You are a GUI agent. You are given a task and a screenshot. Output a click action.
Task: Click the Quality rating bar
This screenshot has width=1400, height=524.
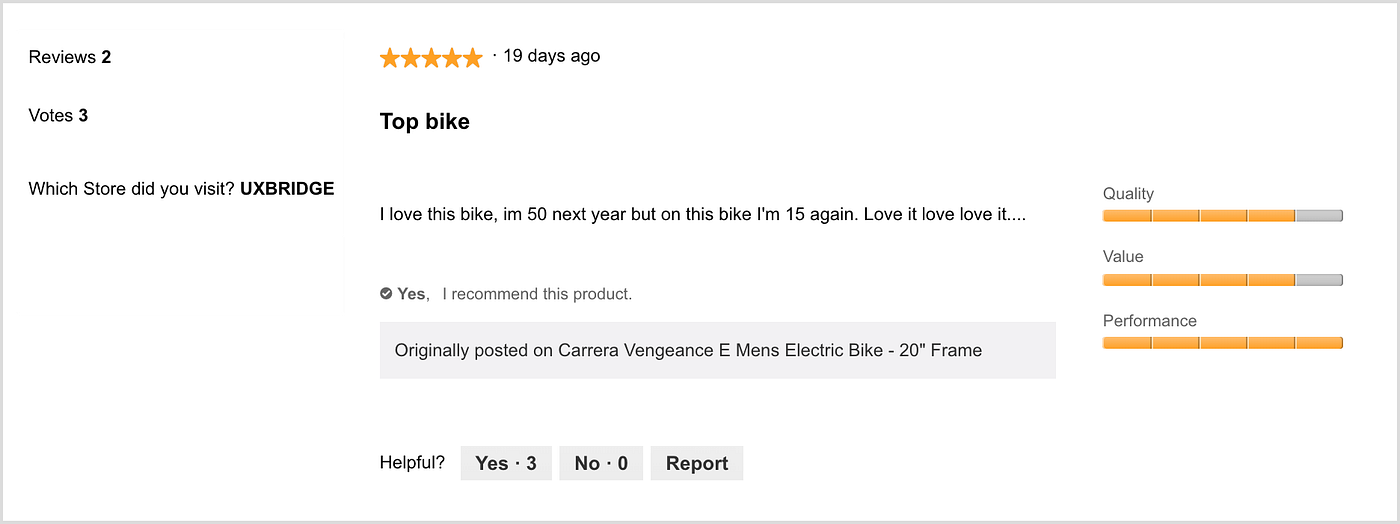(1222, 216)
